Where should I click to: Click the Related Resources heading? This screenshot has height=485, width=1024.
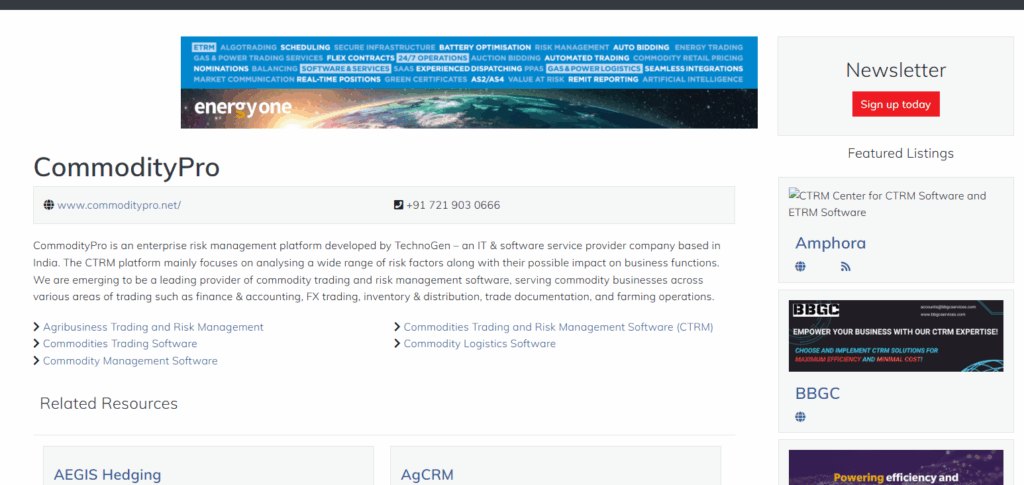(108, 403)
